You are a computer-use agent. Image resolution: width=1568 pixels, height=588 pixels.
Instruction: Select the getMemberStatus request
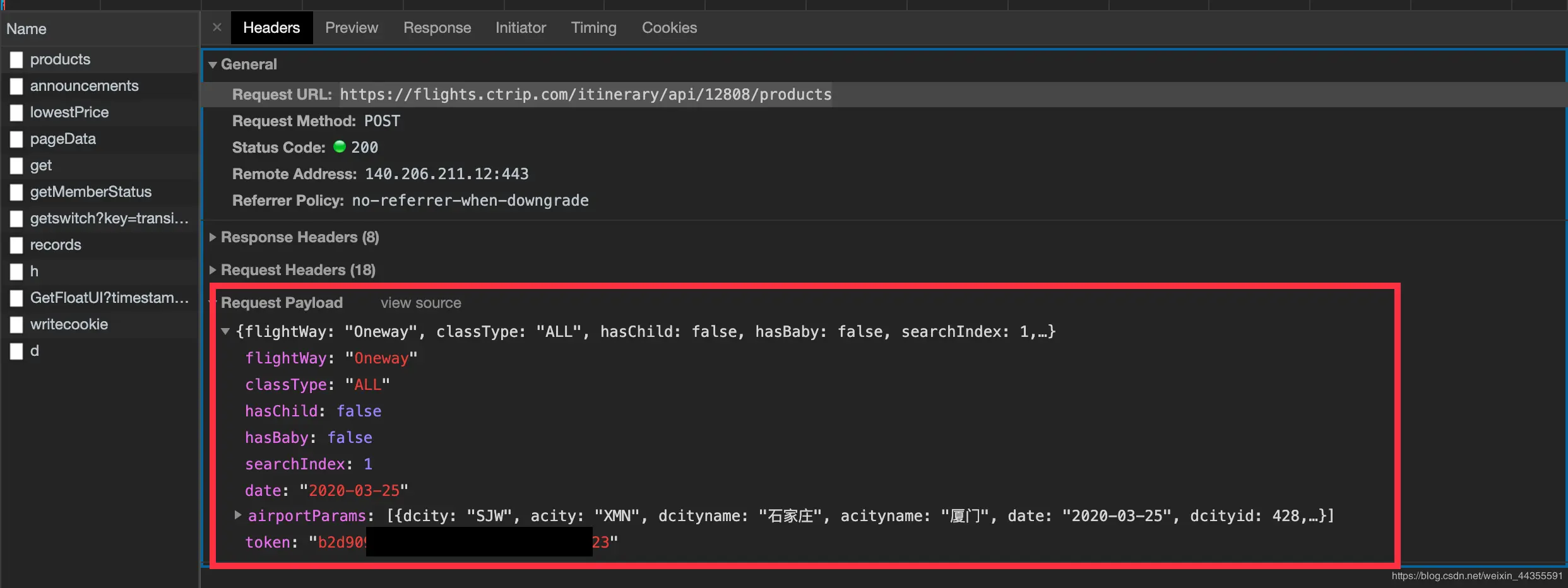[100, 192]
